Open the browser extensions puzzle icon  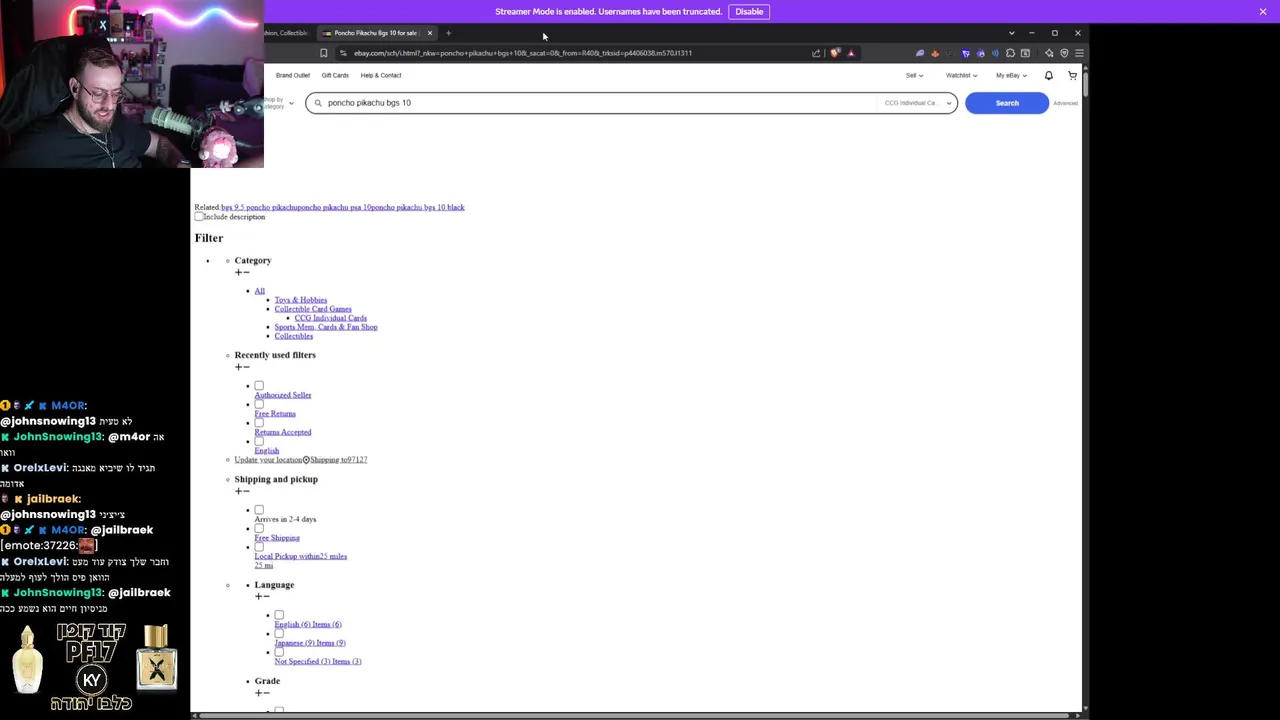(x=1010, y=53)
